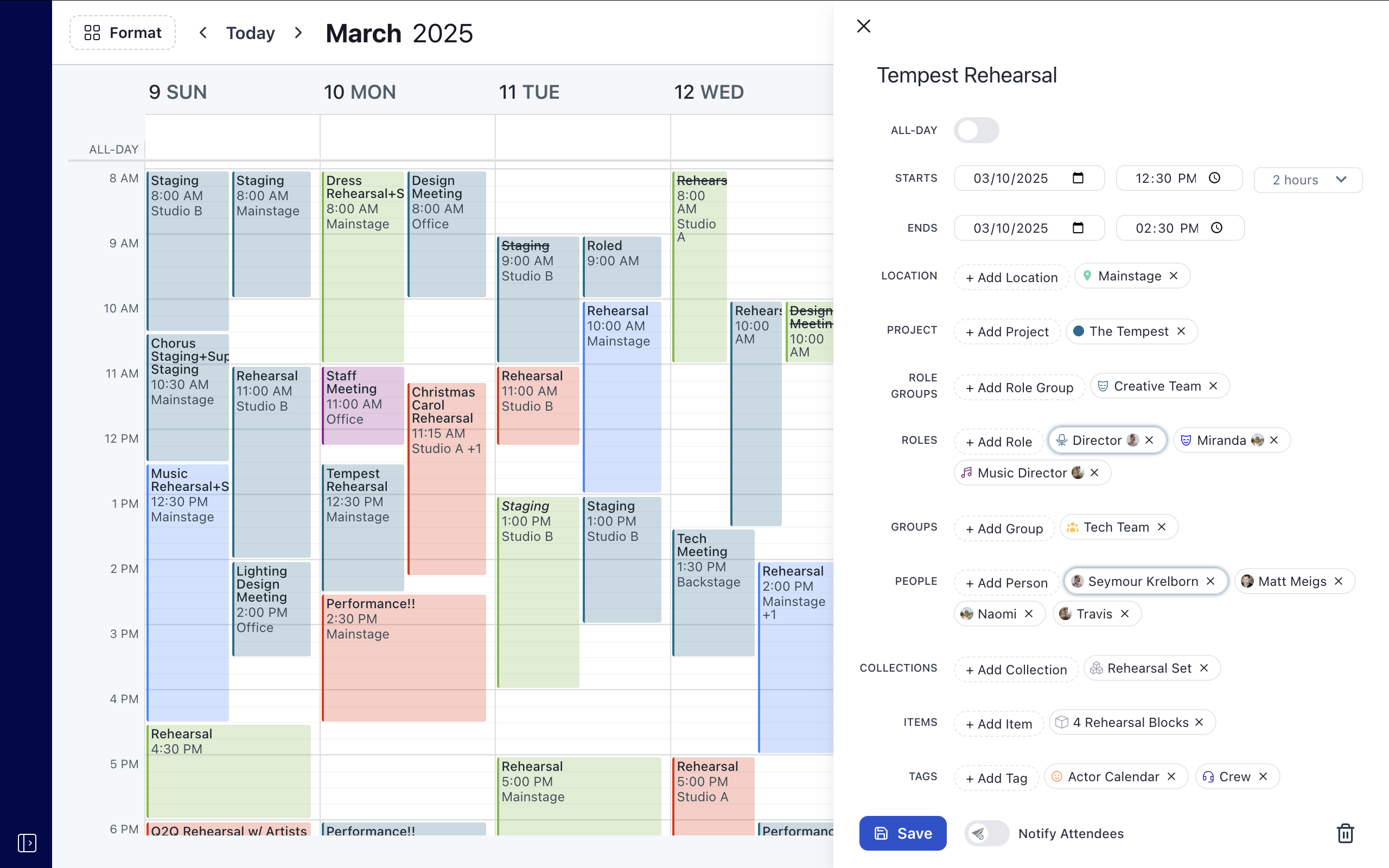Viewport: 1389px width, 868px height.
Task: Remove the Mainstage location chip
Action: pyautogui.click(x=1173, y=276)
